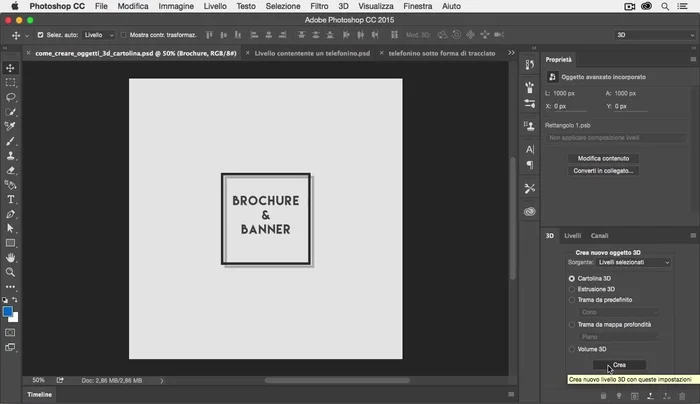
Task: Select the Brush tool
Action: click(11, 141)
